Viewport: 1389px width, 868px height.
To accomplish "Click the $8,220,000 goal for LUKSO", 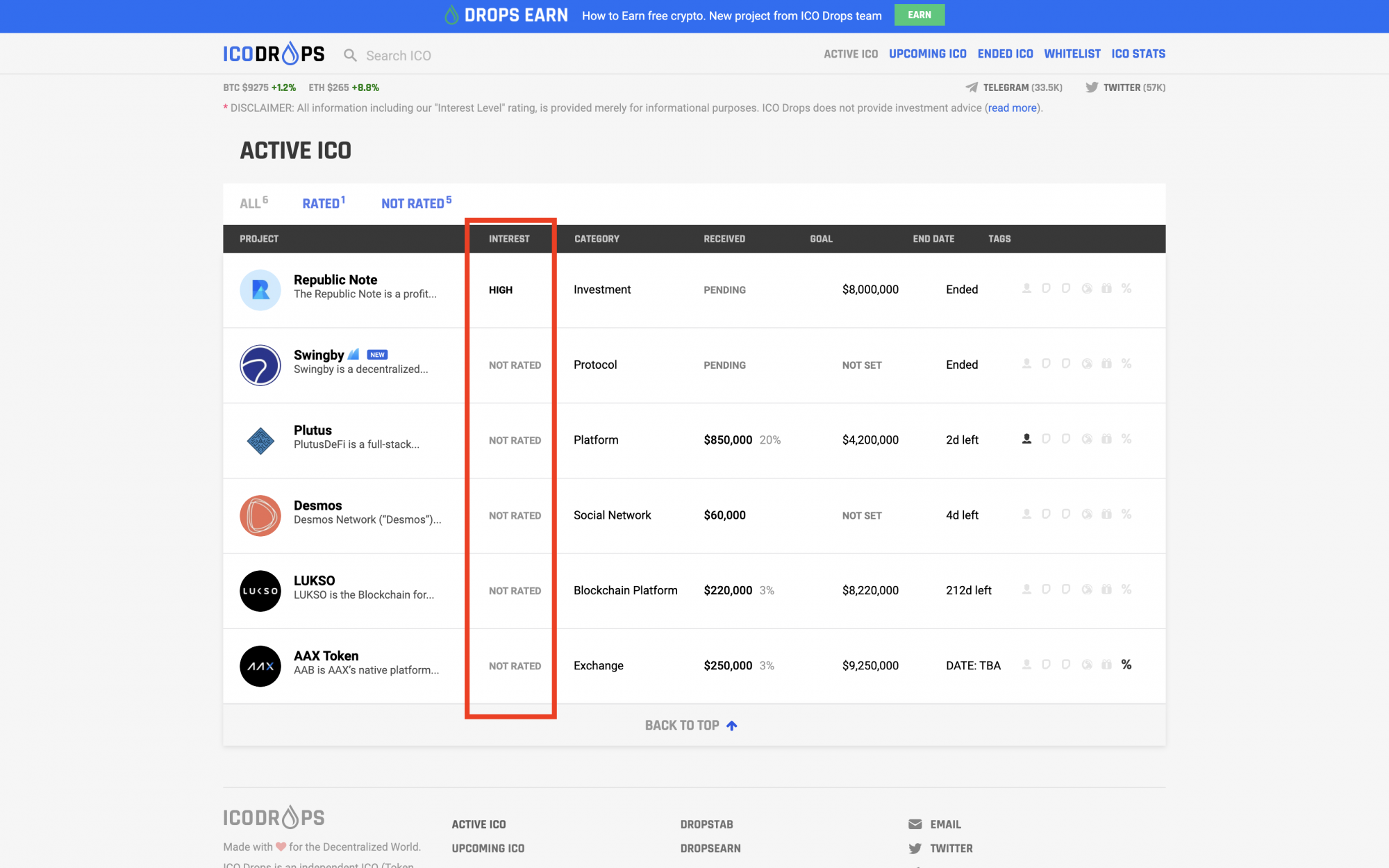I will pos(870,590).
